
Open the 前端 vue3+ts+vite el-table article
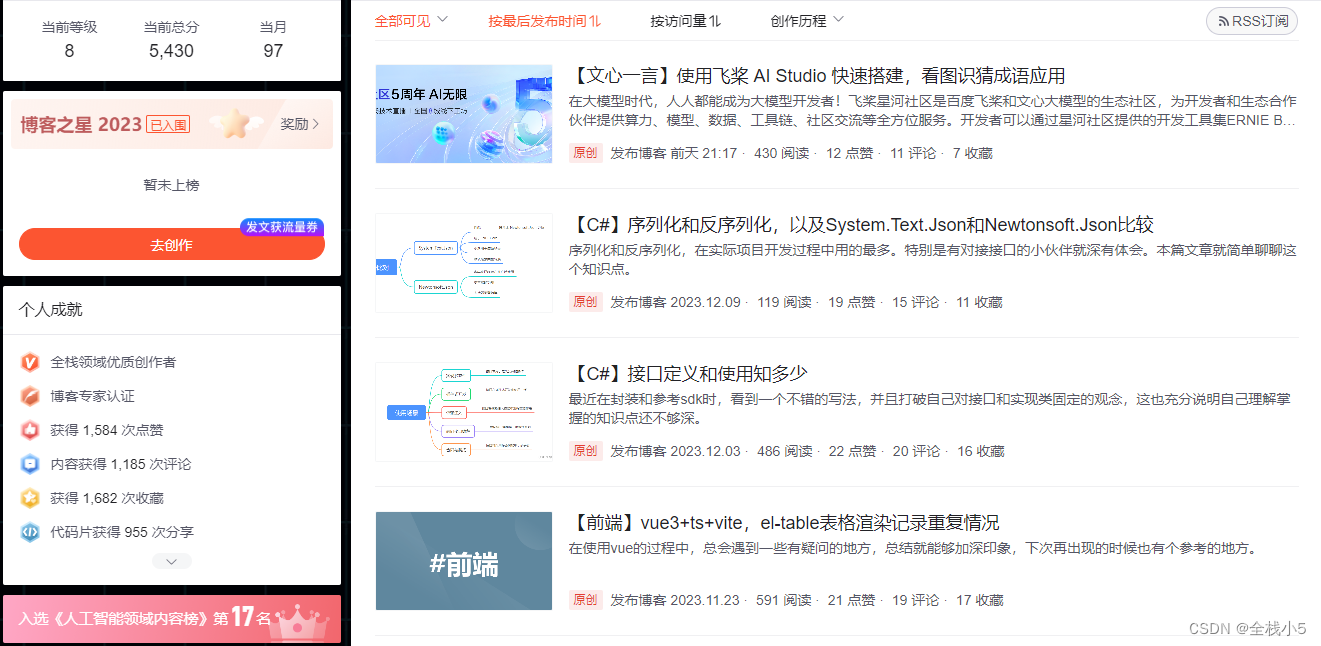pos(783,523)
